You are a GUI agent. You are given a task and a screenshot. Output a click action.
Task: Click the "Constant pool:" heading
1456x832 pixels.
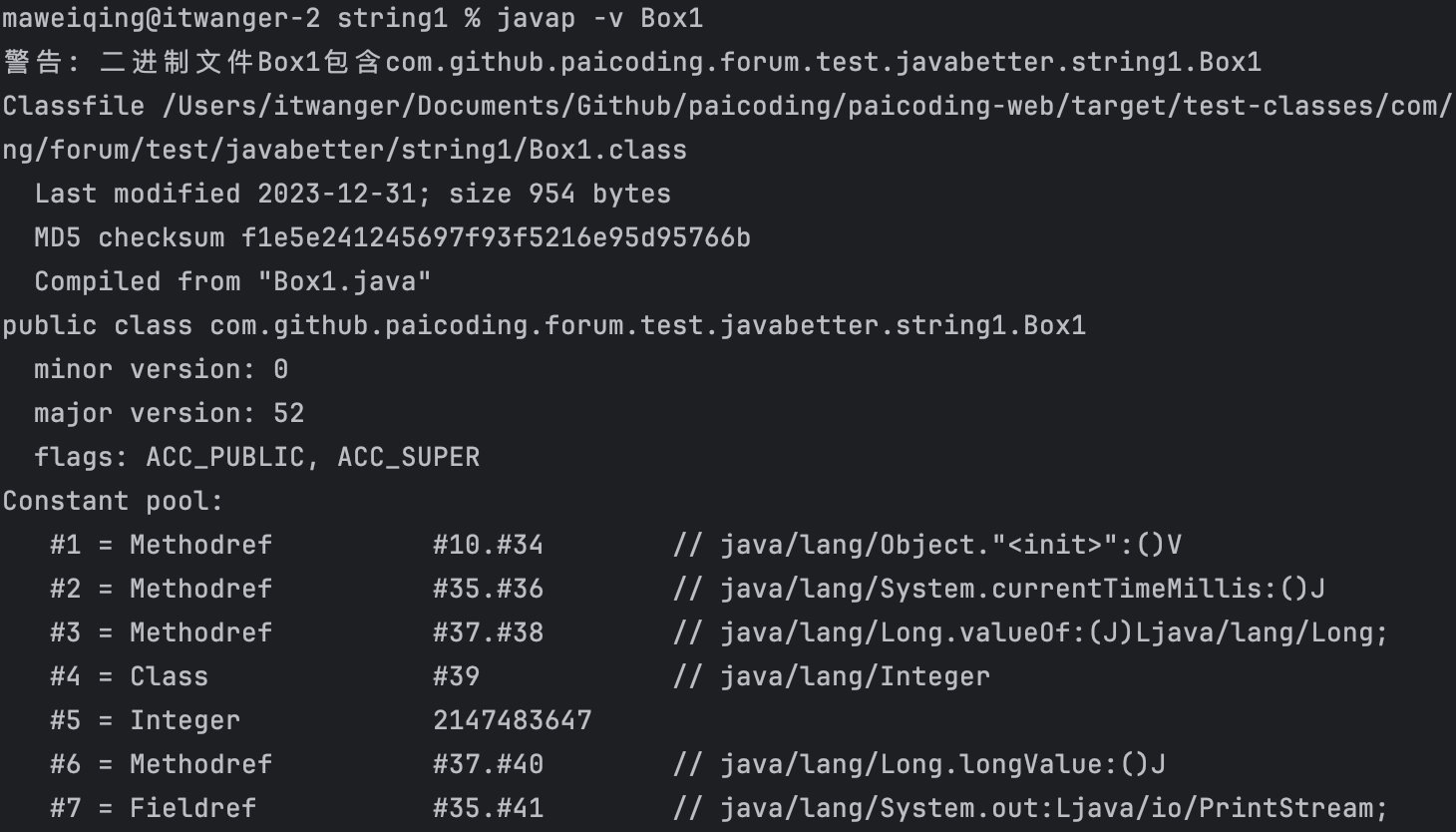(x=113, y=501)
